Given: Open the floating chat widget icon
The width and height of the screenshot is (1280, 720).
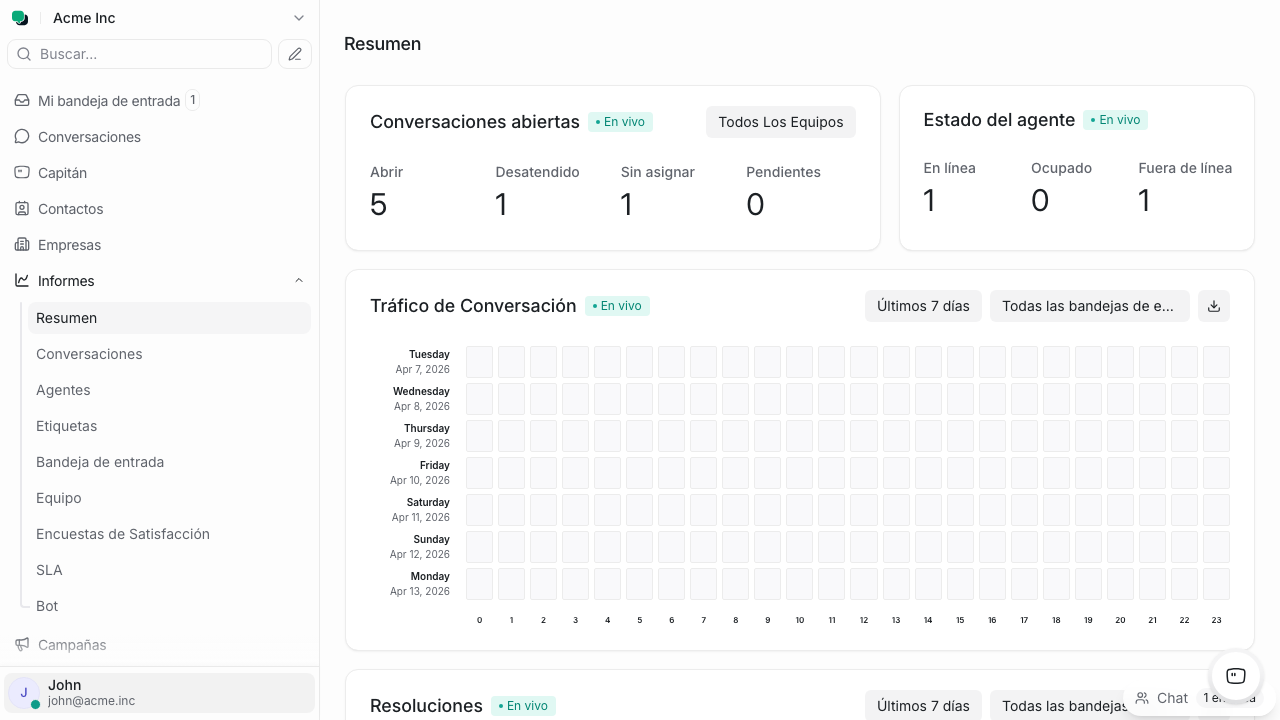Looking at the screenshot, I should click(1235, 675).
